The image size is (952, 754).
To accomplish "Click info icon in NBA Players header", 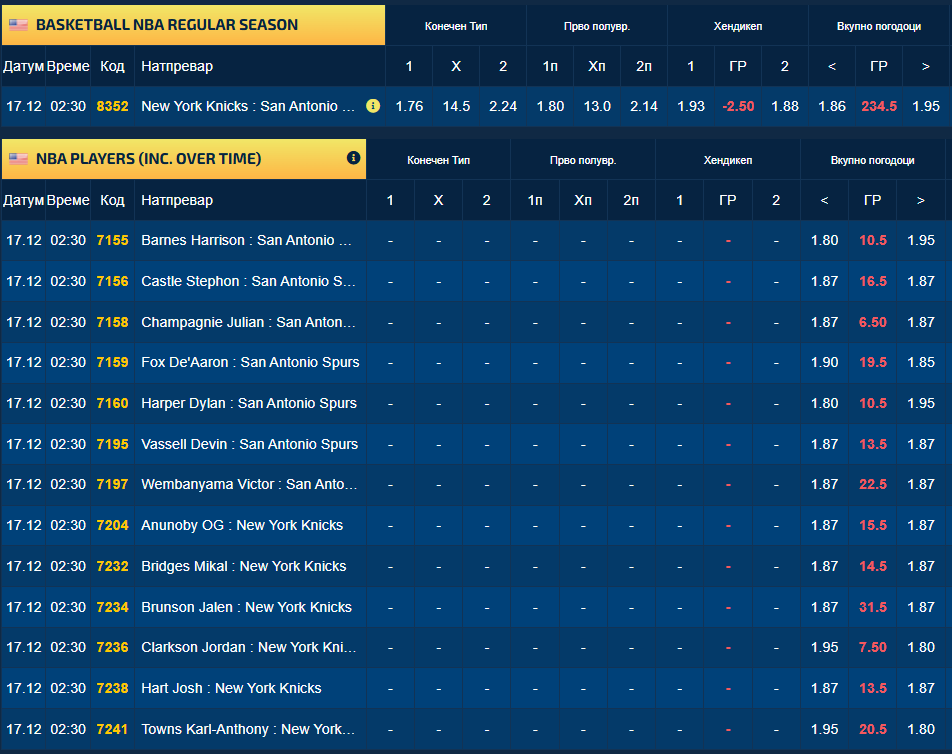I will coord(353,158).
